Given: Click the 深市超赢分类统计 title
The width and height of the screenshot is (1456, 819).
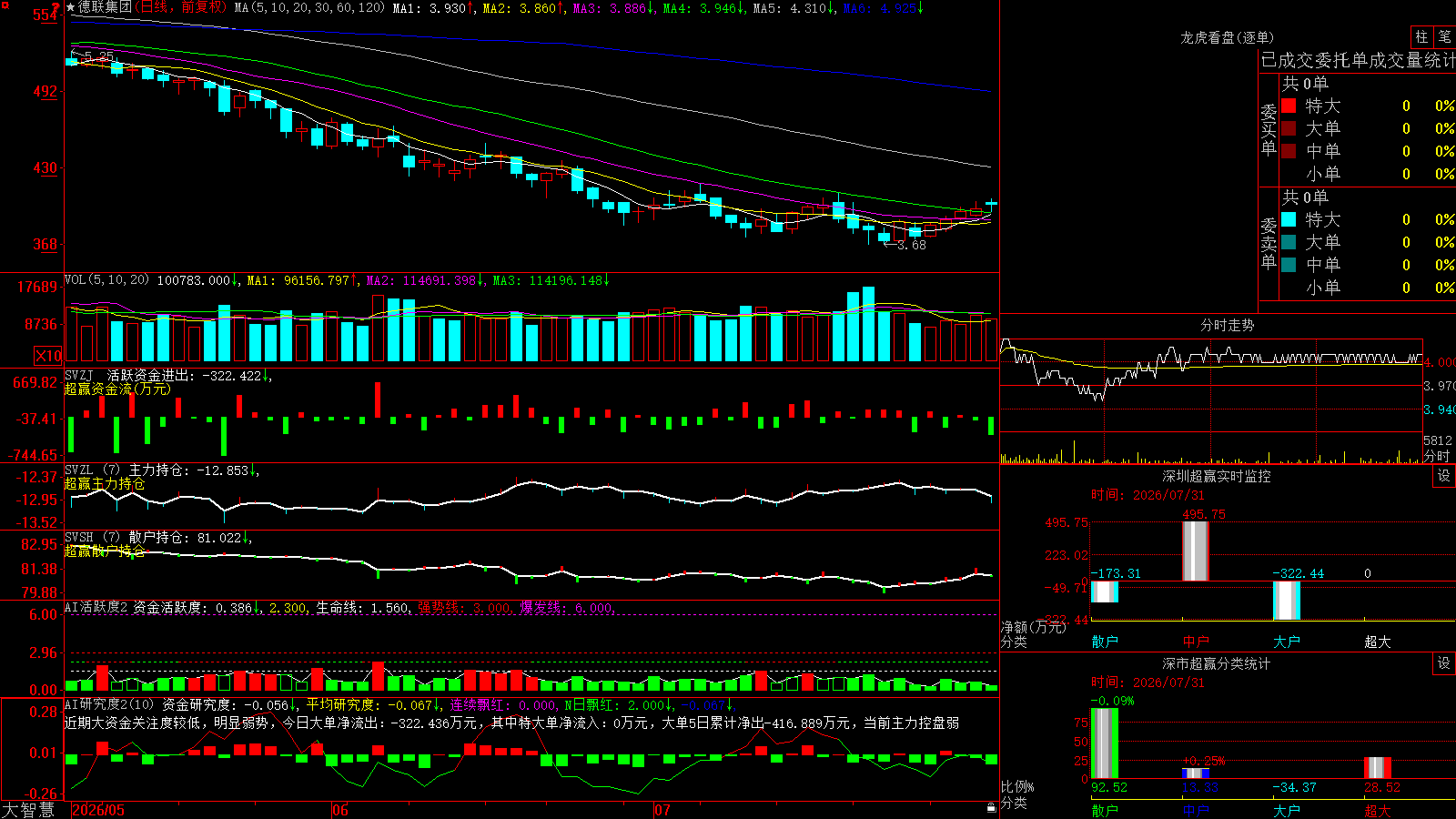Looking at the screenshot, I should tap(1216, 663).
